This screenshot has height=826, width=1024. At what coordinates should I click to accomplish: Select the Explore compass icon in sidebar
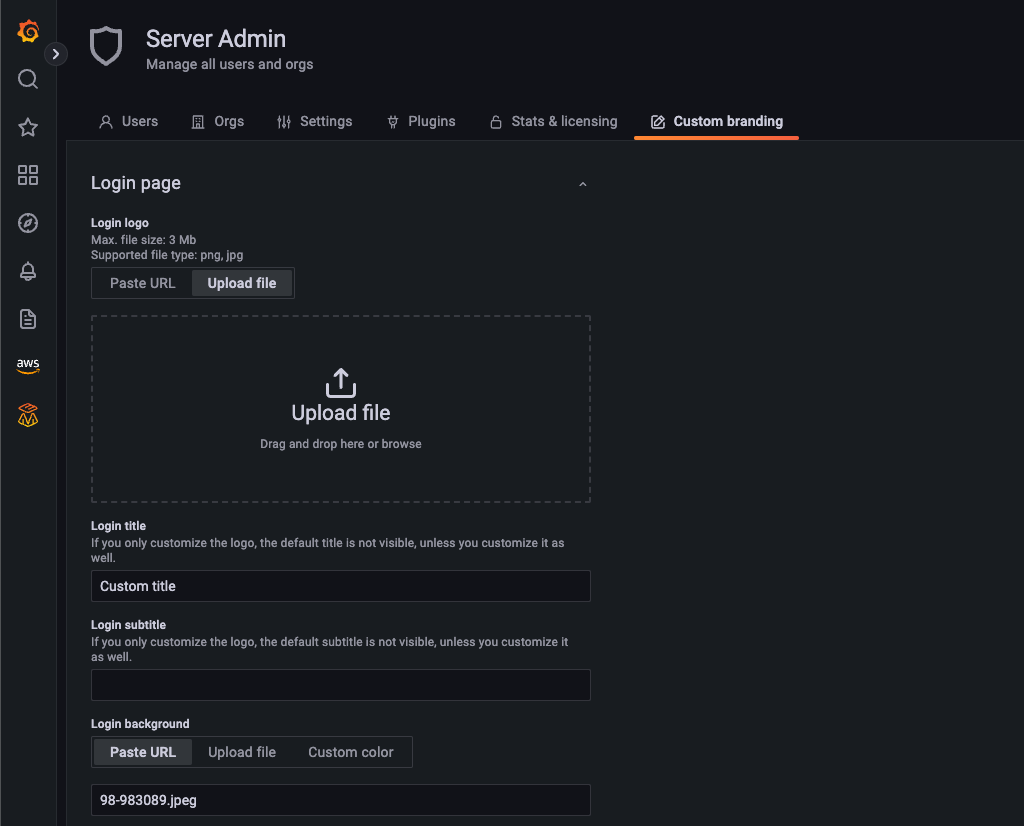27,223
